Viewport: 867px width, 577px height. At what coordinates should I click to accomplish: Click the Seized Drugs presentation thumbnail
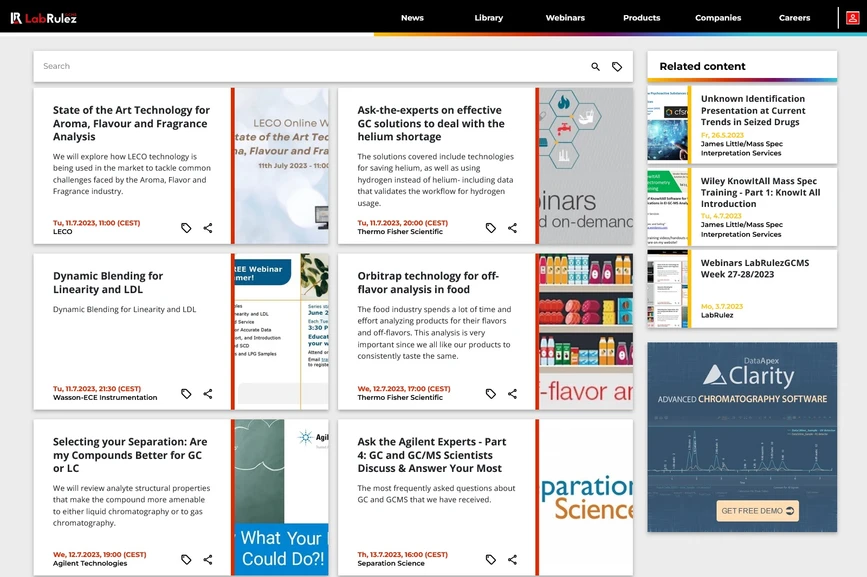tap(667, 124)
